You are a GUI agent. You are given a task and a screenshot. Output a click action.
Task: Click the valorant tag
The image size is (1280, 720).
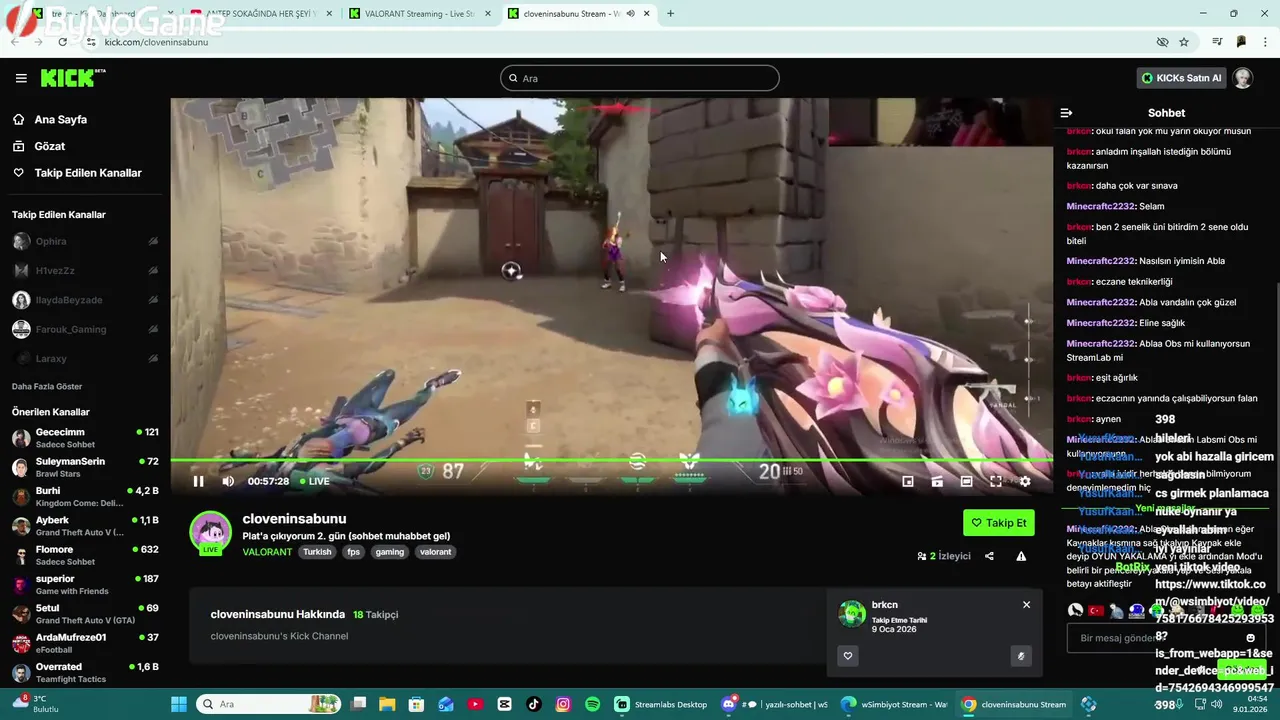(x=435, y=552)
